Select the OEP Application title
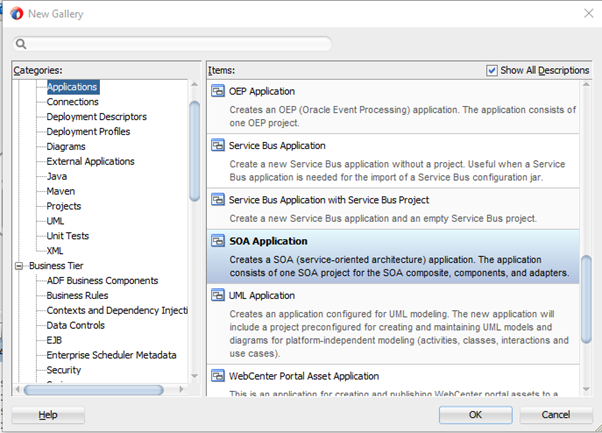The width and height of the screenshot is (602, 433). [262, 91]
